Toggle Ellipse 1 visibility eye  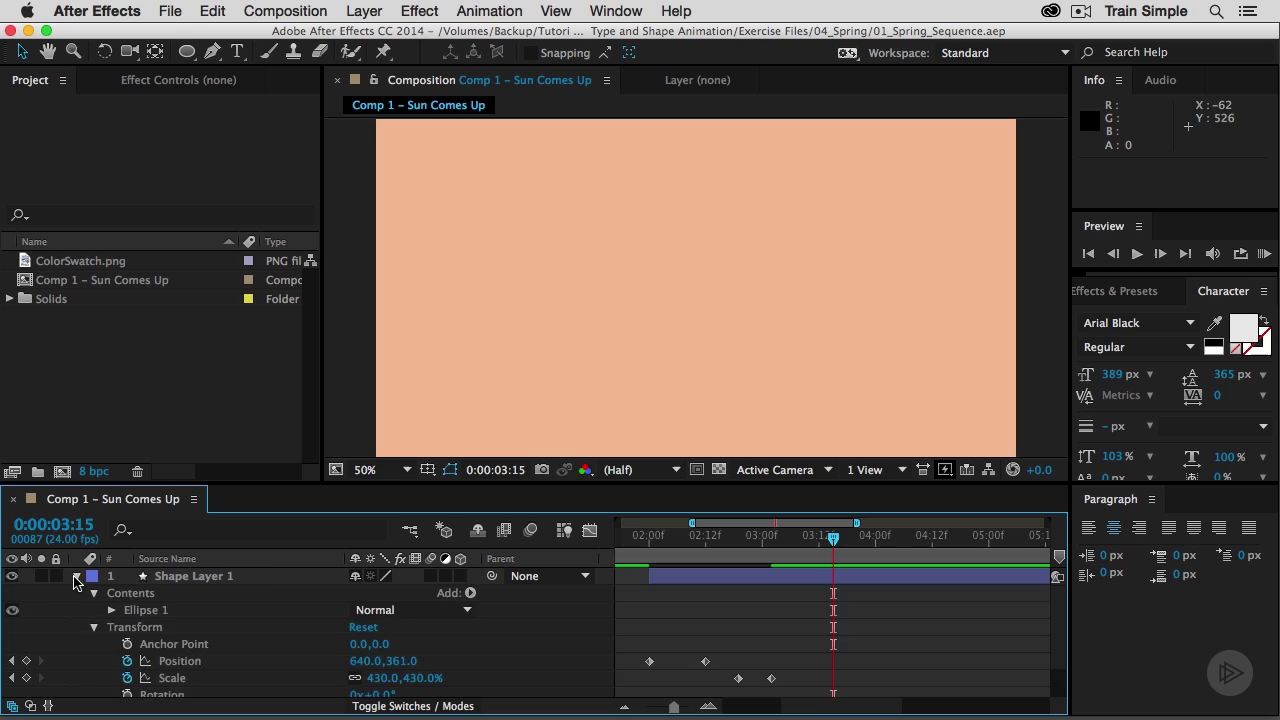(x=12, y=610)
